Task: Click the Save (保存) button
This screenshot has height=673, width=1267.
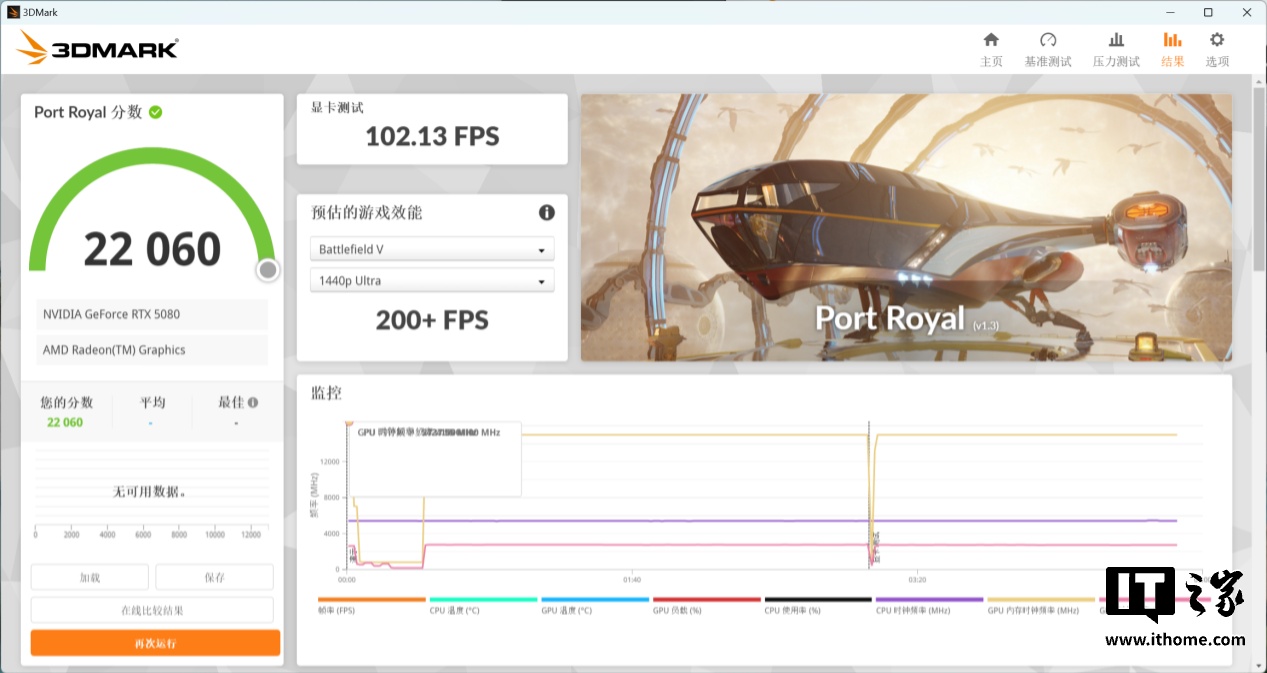Action: point(214,577)
